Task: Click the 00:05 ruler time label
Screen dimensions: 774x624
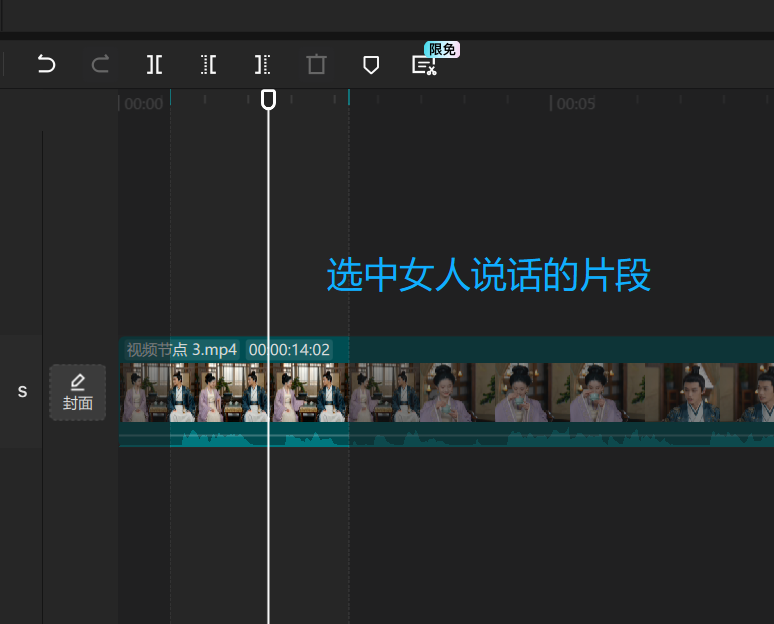Action: [x=576, y=104]
